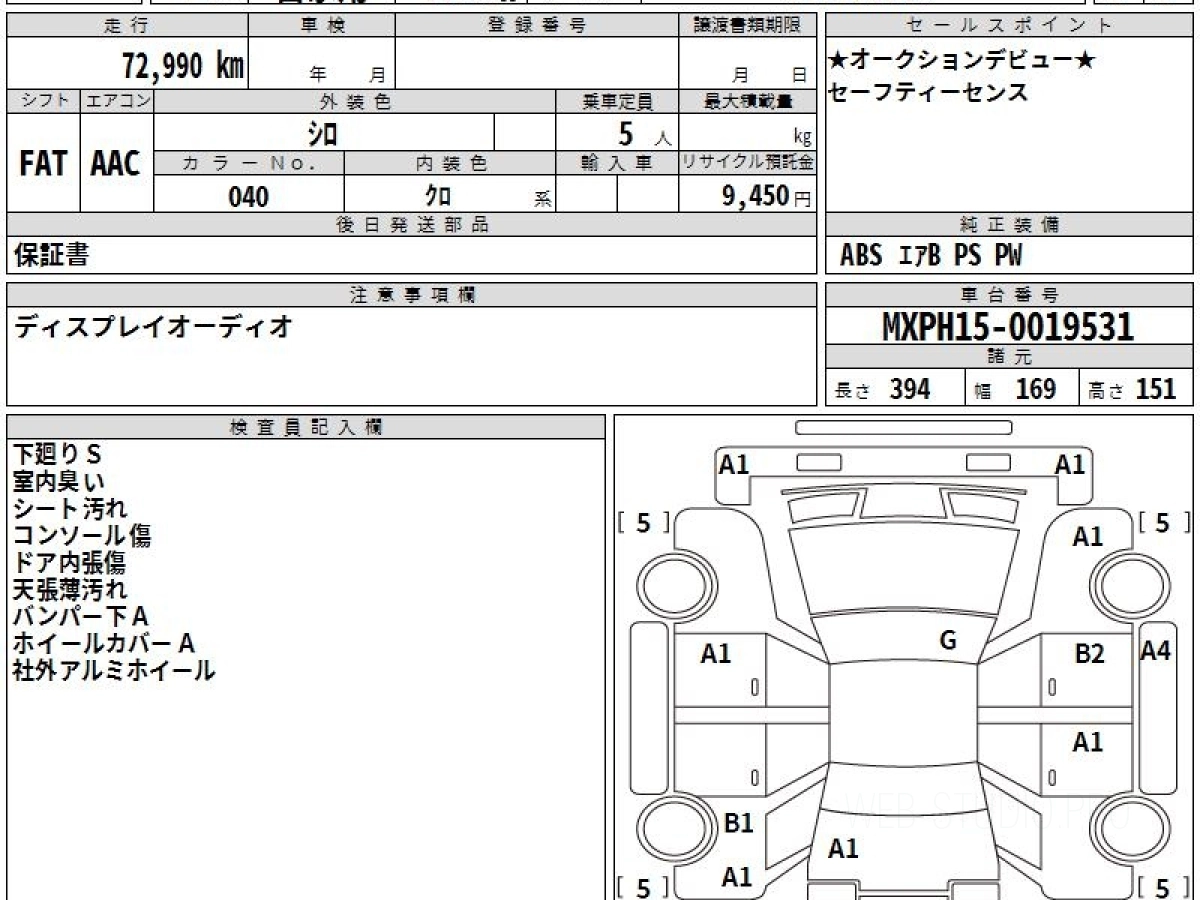
Task: Click the 純正装備 header
Action: 1010,225
